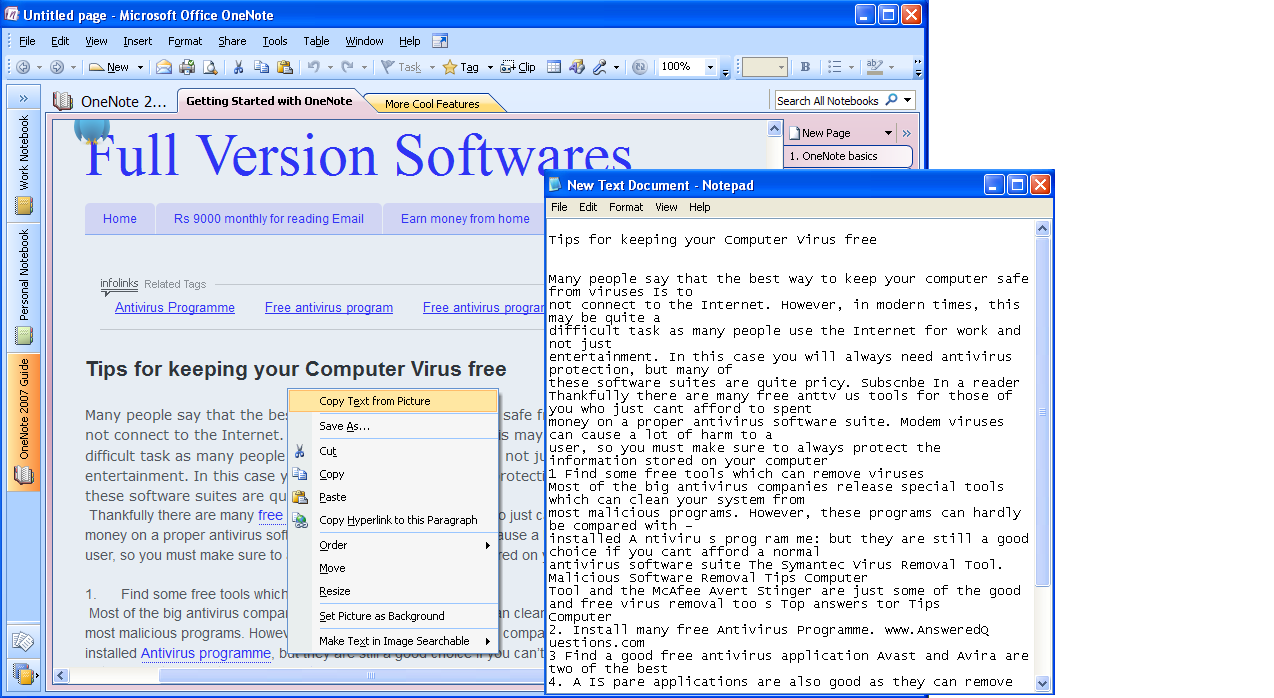Open Print Preview from the toolbar

(x=210, y=67)
